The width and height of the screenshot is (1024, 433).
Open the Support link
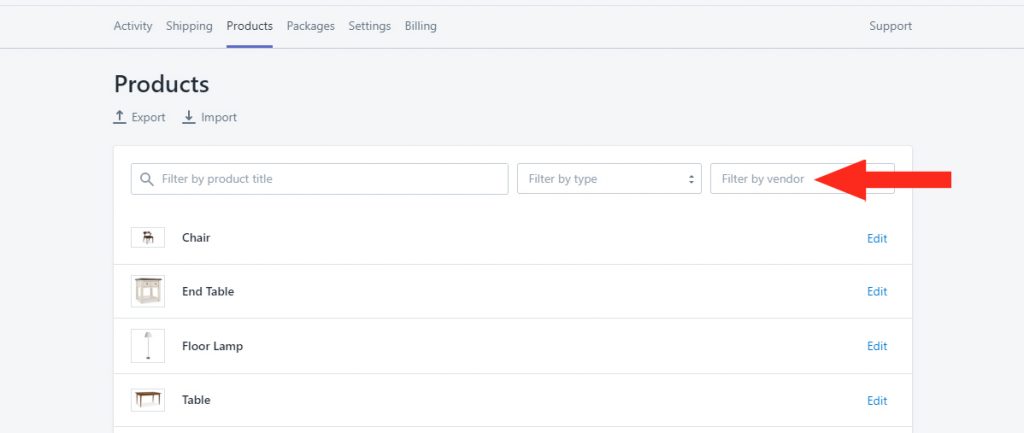[x=890, y=26]
